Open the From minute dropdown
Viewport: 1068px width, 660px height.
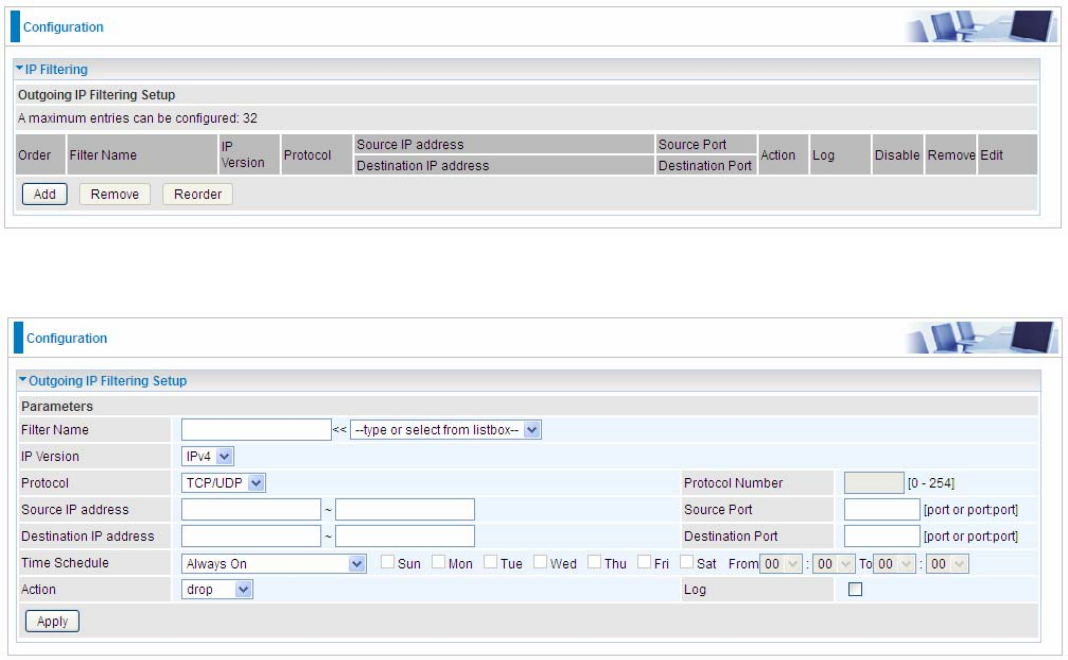click(834, 563)
